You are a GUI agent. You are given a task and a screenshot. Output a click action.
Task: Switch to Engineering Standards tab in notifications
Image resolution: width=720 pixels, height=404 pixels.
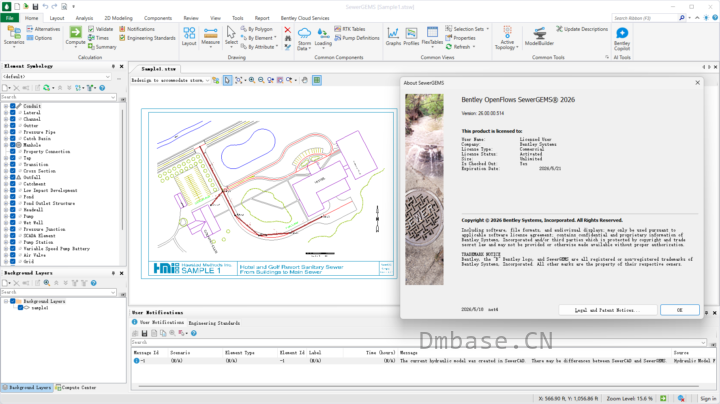[x=214, y=323]
